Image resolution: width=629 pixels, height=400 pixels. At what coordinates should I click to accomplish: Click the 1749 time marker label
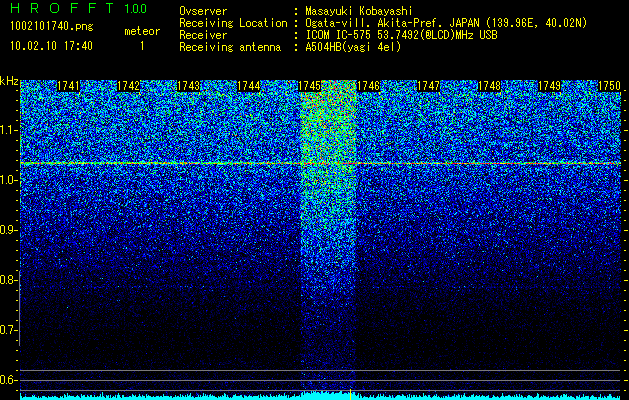coord(549,86)
